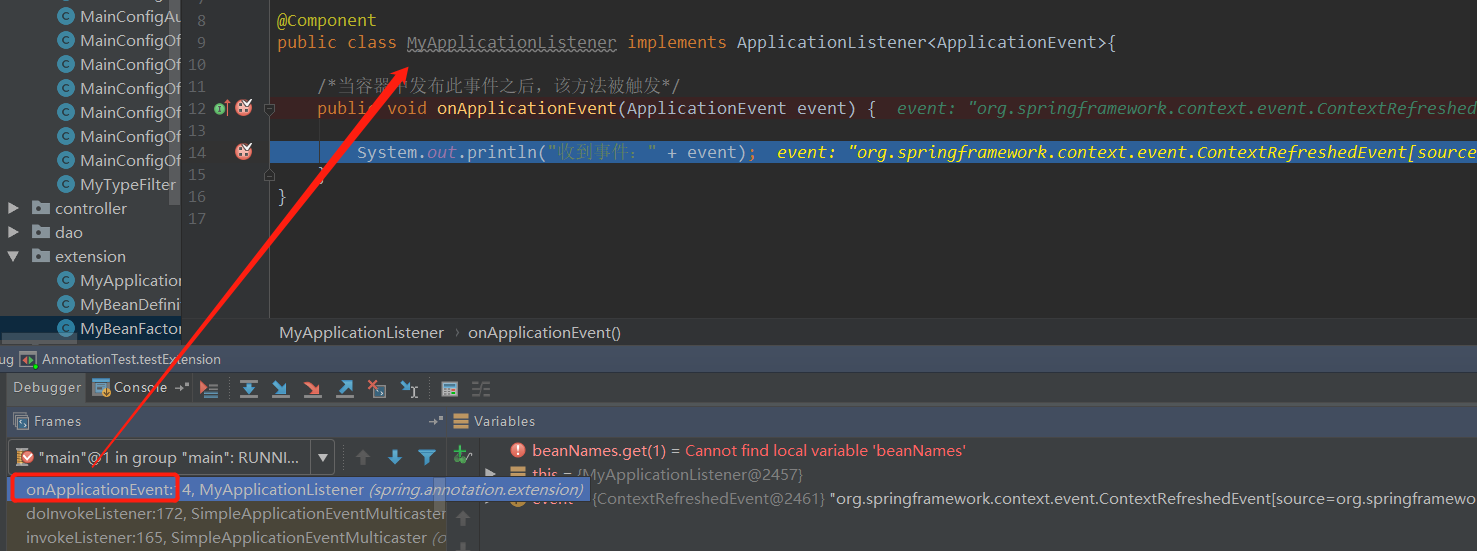Click the @Component annotation in code

click(327, 20)
